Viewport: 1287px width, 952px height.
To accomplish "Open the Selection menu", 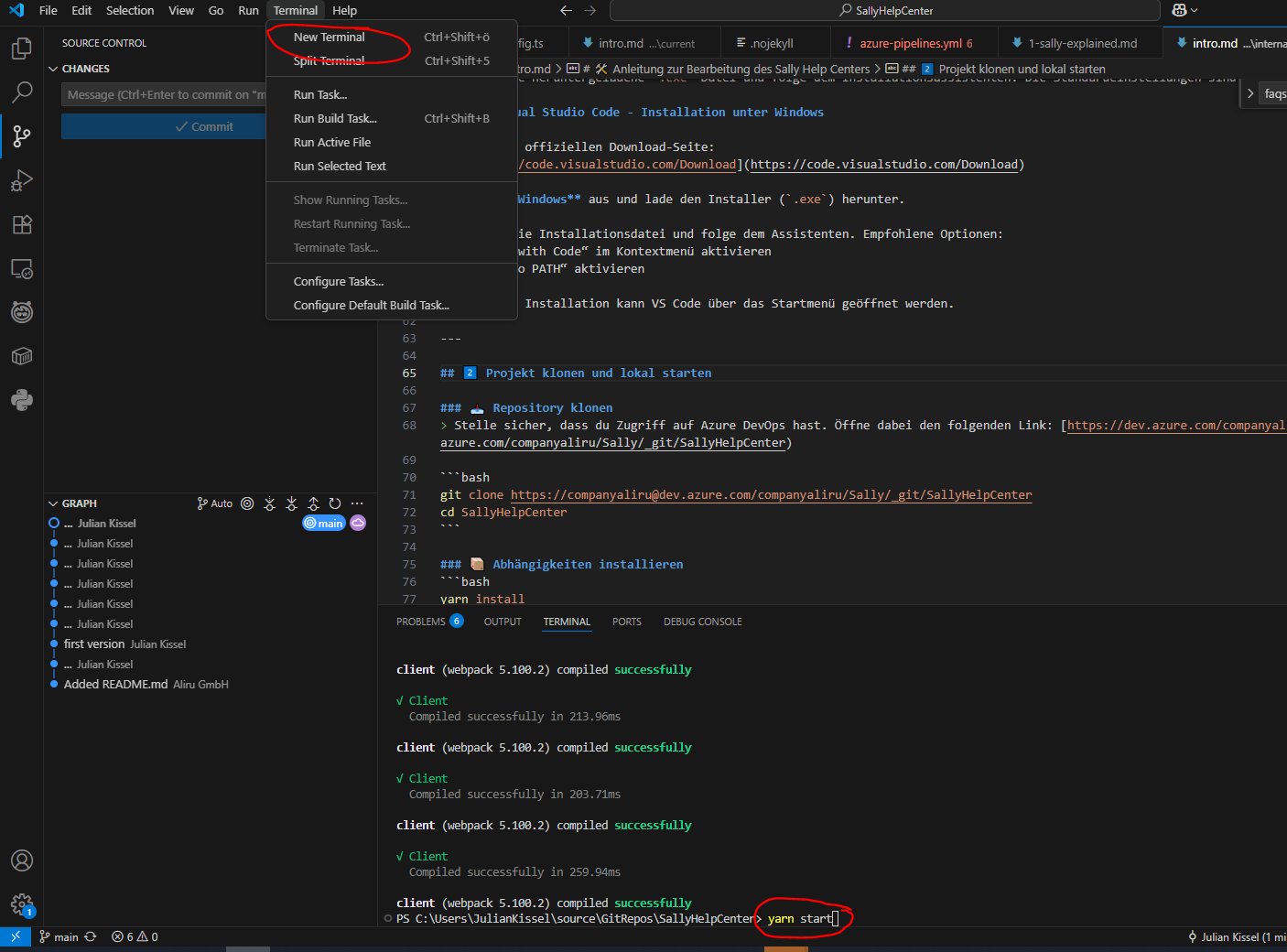I will tap(130, 10).
